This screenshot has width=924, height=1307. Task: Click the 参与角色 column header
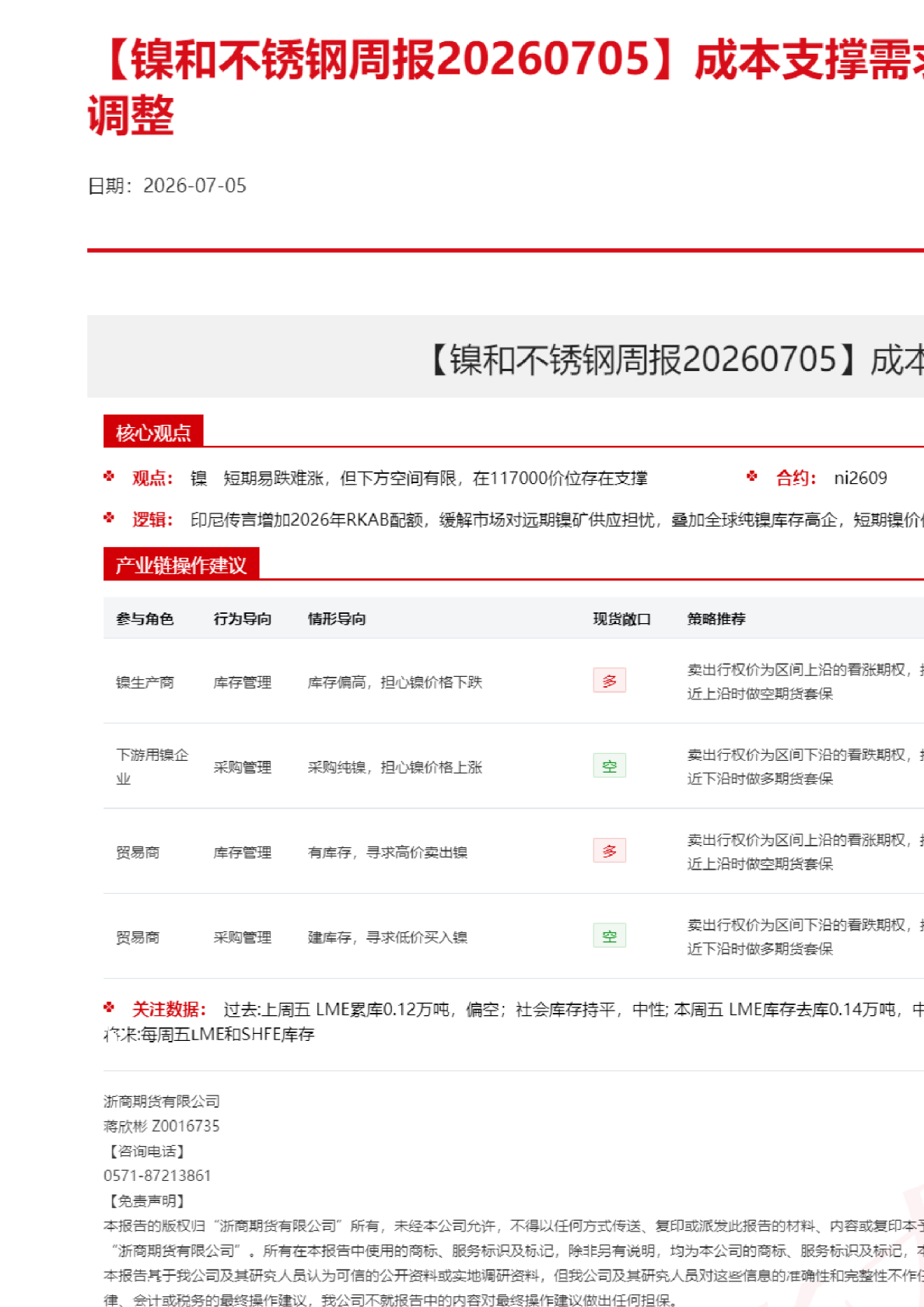[x=145, y=618]
